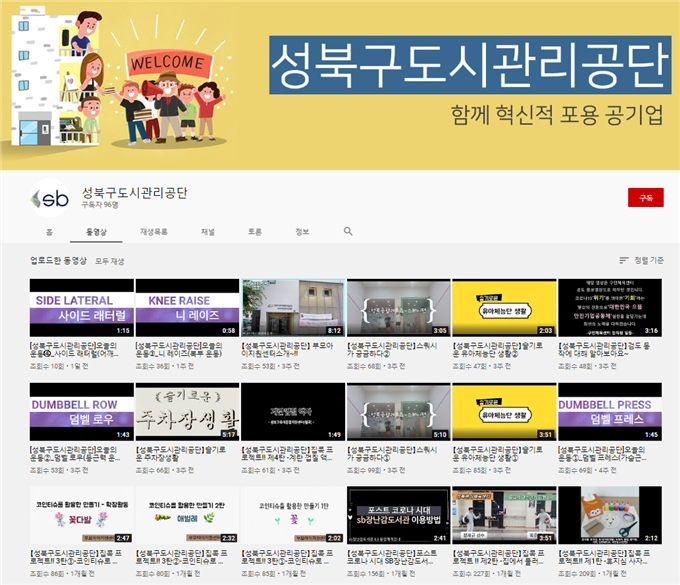Image resolution: width=680 pixels, height=585 pixels.
Task: Open the 채널 tab
Action: coord(207,231)
